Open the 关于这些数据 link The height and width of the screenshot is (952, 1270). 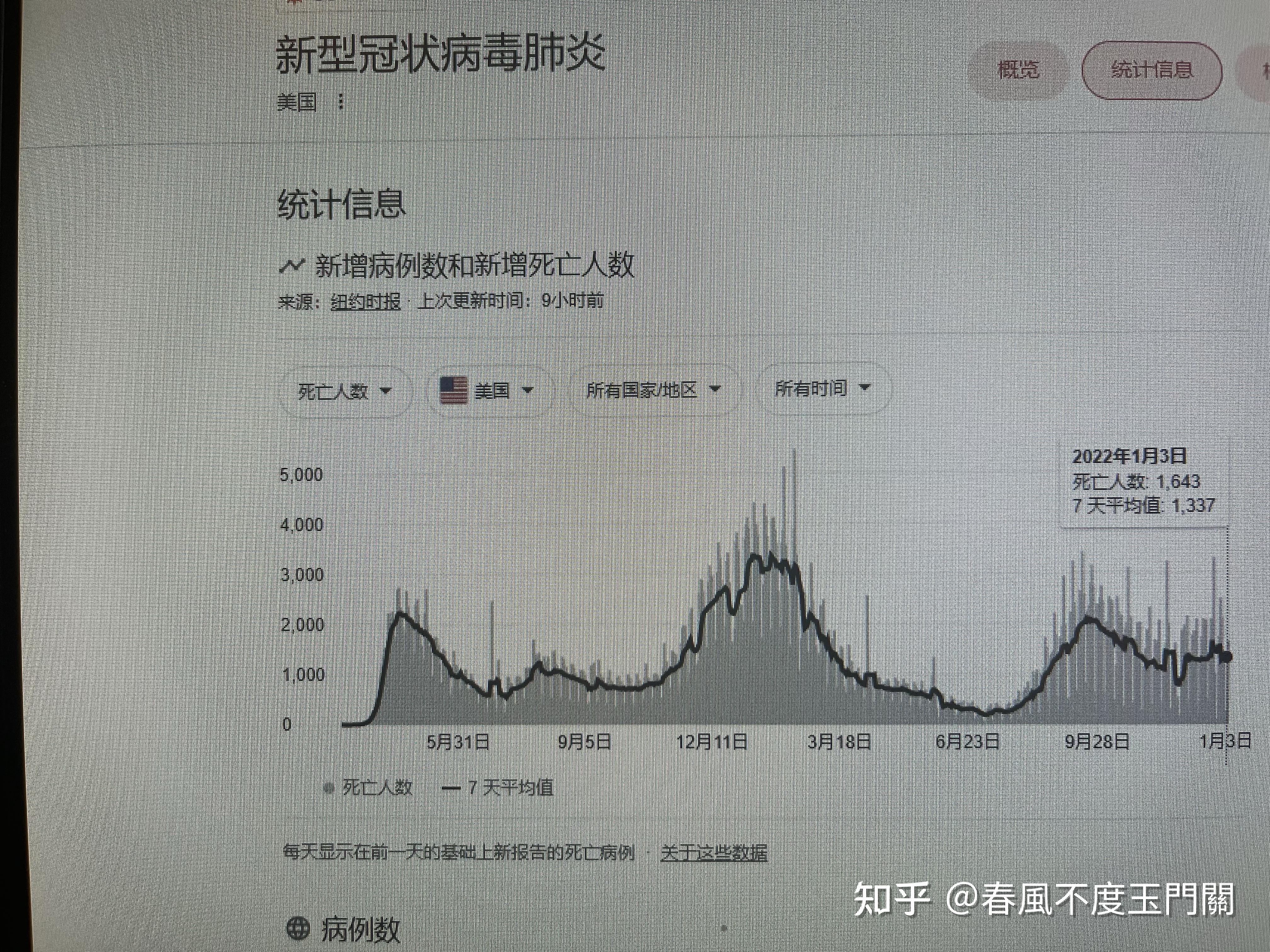pos(714,853)
